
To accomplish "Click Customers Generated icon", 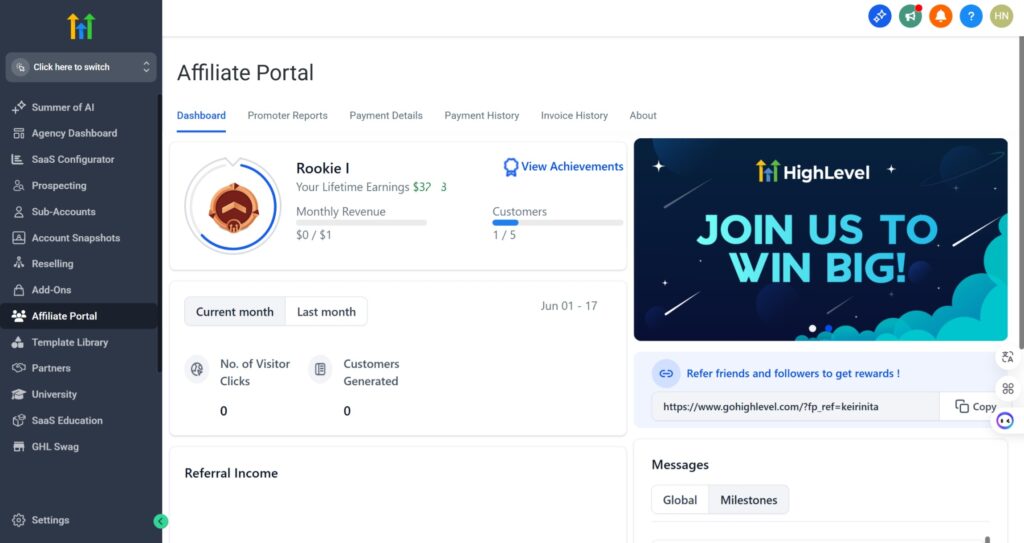I will [320, 370].
